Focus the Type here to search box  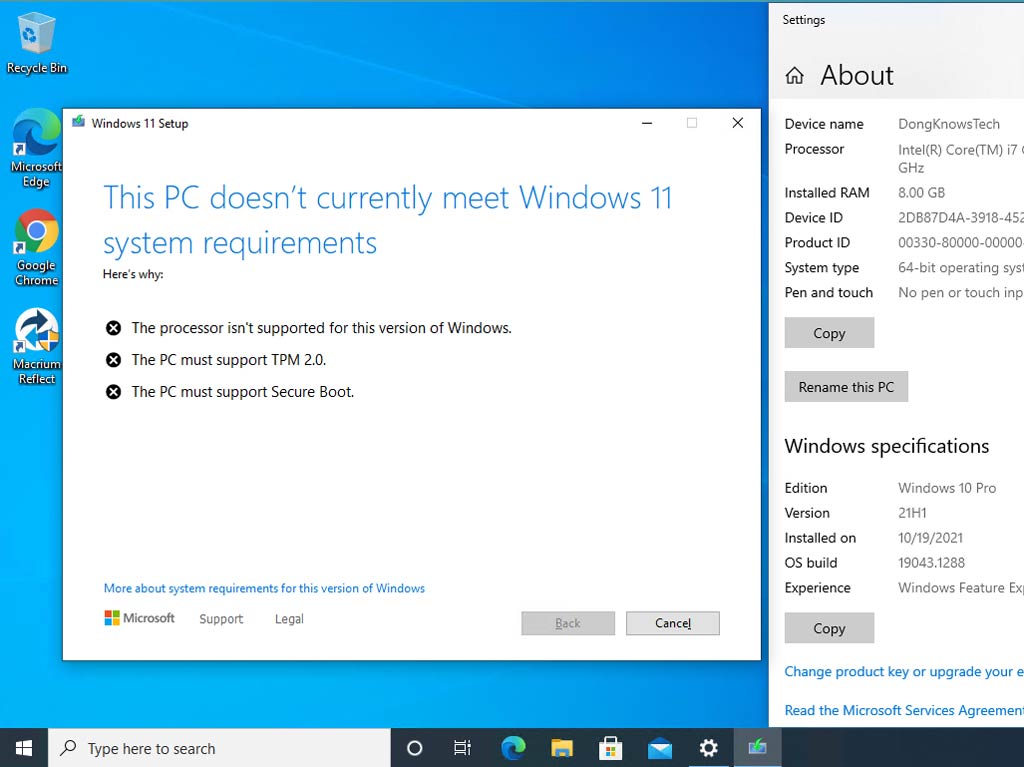tap(219, 748)
